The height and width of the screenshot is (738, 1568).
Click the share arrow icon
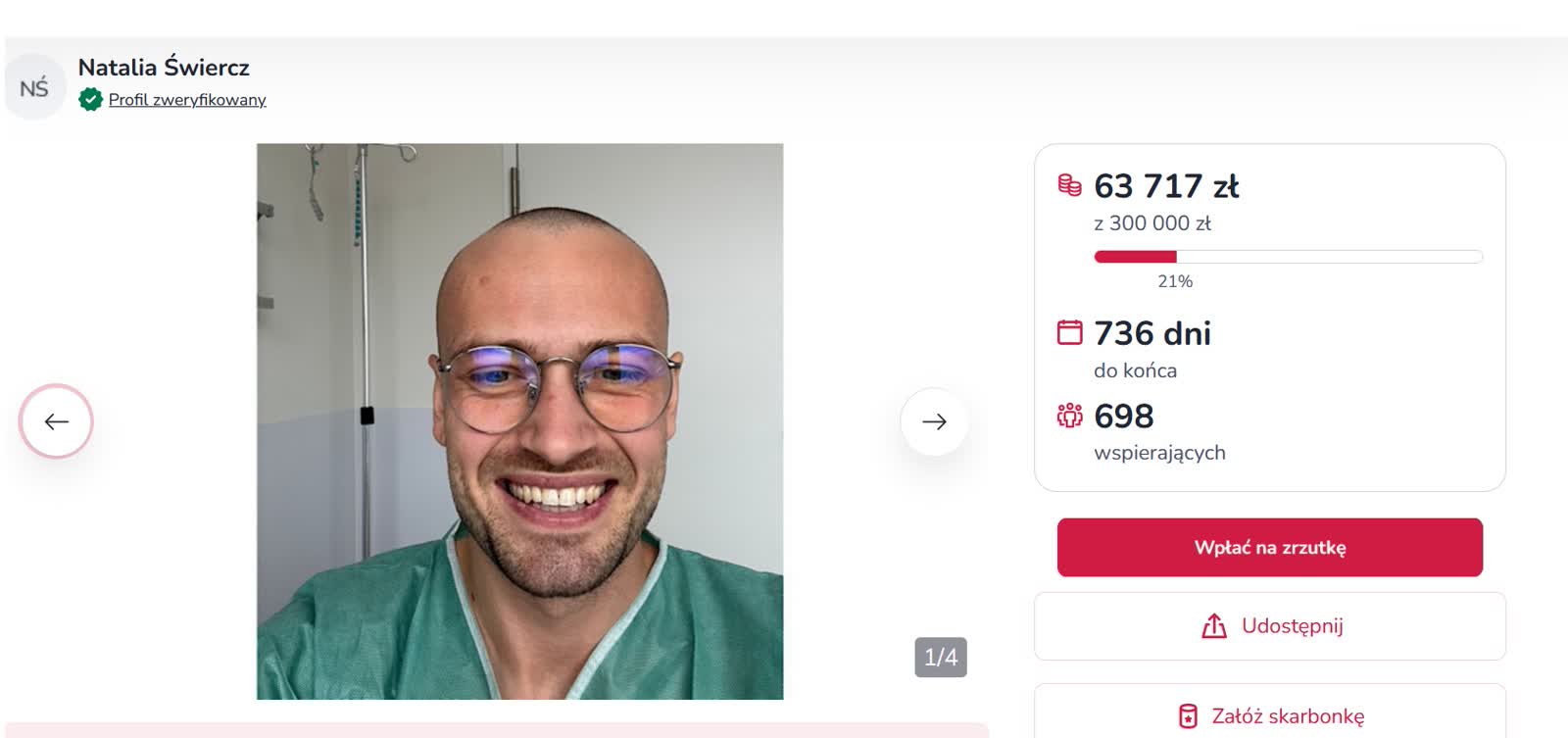[1214, 626]
